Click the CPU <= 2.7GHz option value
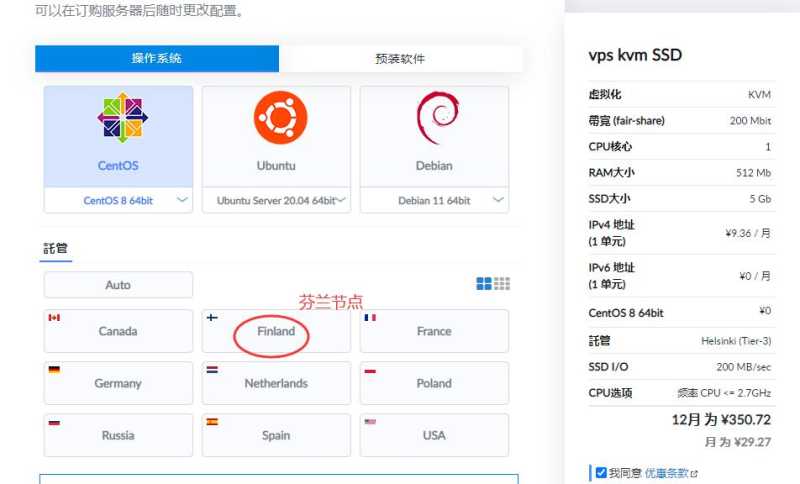Image resolution: width=800 pixels, height=484 pixels. tap(724, 393)
